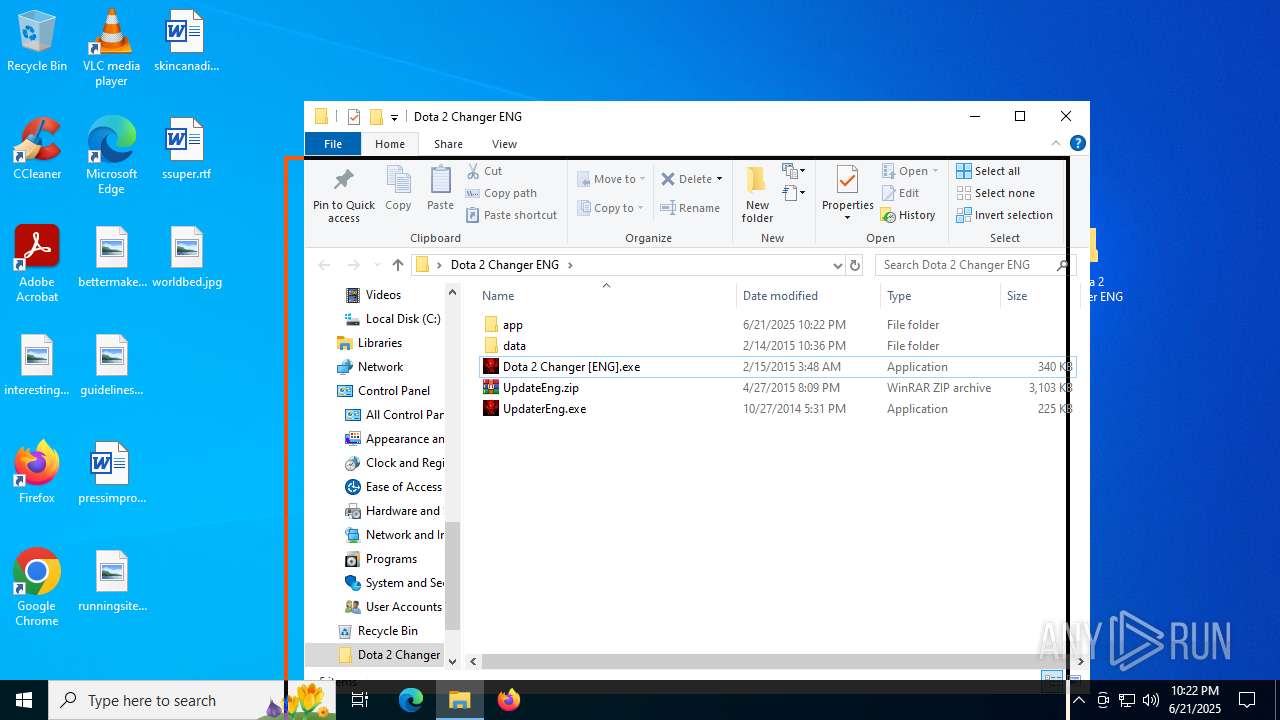Click navigation pane scroll down arrow
This screenshot has width=1280, height=720.
[452, 662]
